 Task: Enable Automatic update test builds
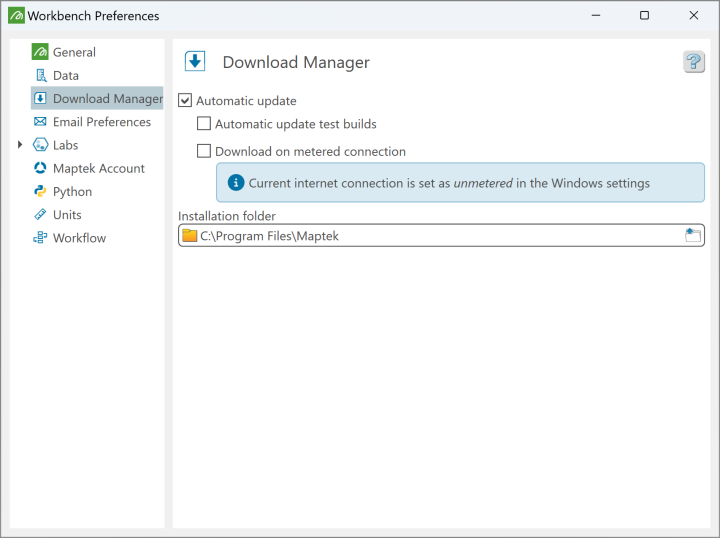(x=204, y=124)
